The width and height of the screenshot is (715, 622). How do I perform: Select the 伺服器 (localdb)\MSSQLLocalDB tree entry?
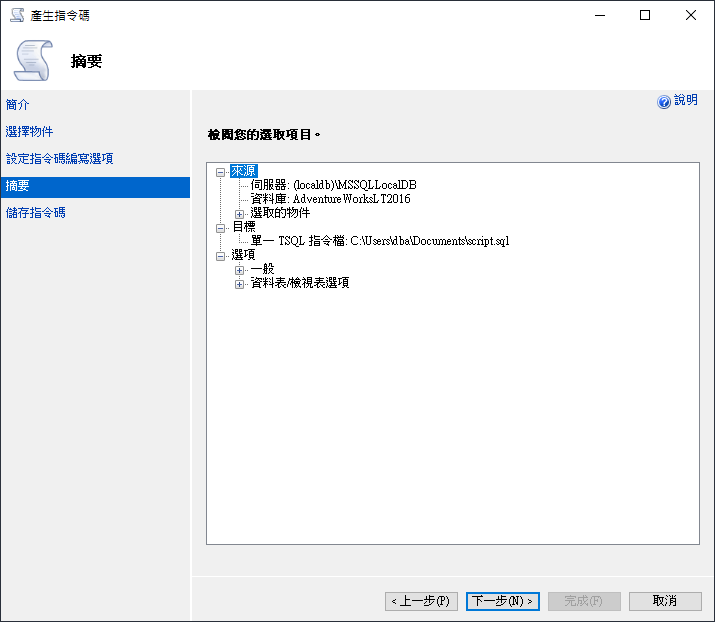pos(333,185)
